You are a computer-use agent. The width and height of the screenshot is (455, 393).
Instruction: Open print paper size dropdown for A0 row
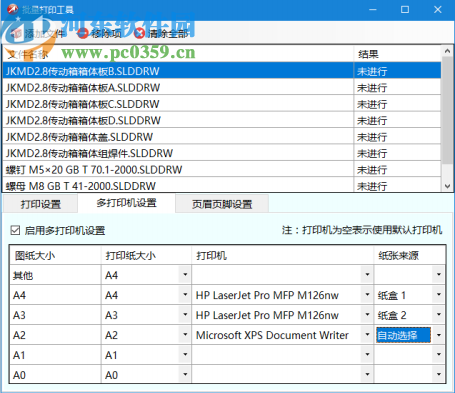pos(185,374)
